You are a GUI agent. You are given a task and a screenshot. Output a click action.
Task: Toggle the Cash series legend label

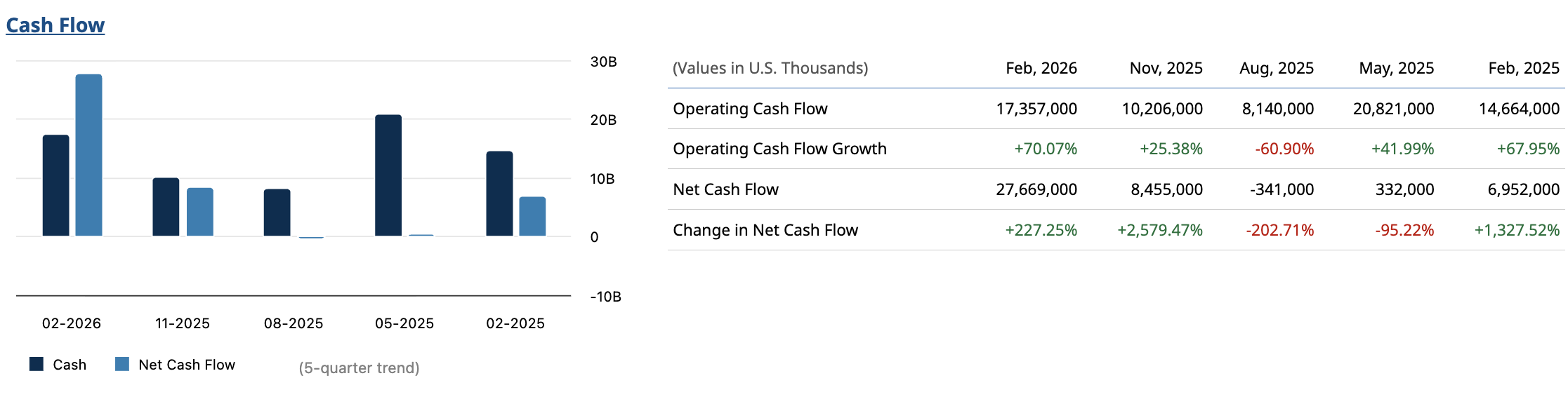70,365
